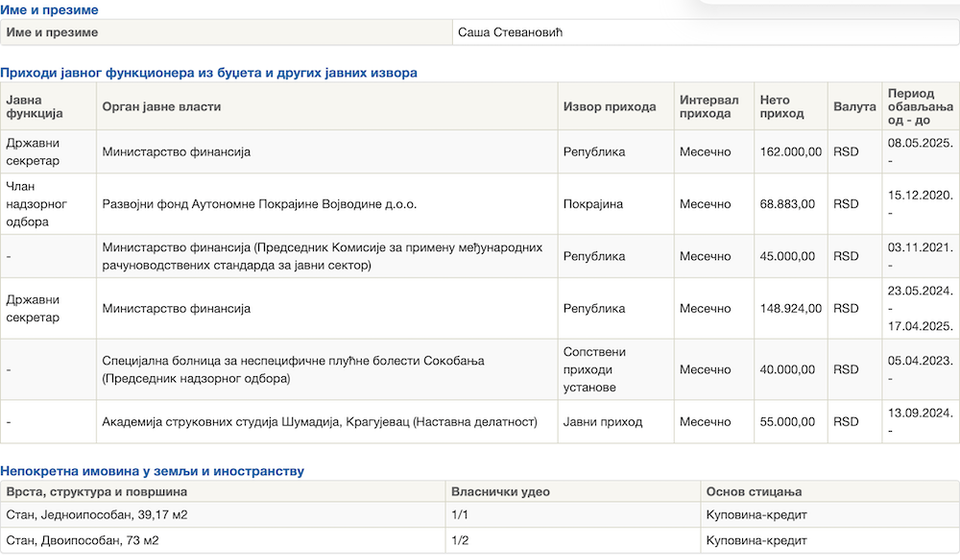Image resolution: width=960 pixels, height=560 pixels.
Task: Click 'RSD' in the 55.000,00 row
Action: click(x=846, y=422)
